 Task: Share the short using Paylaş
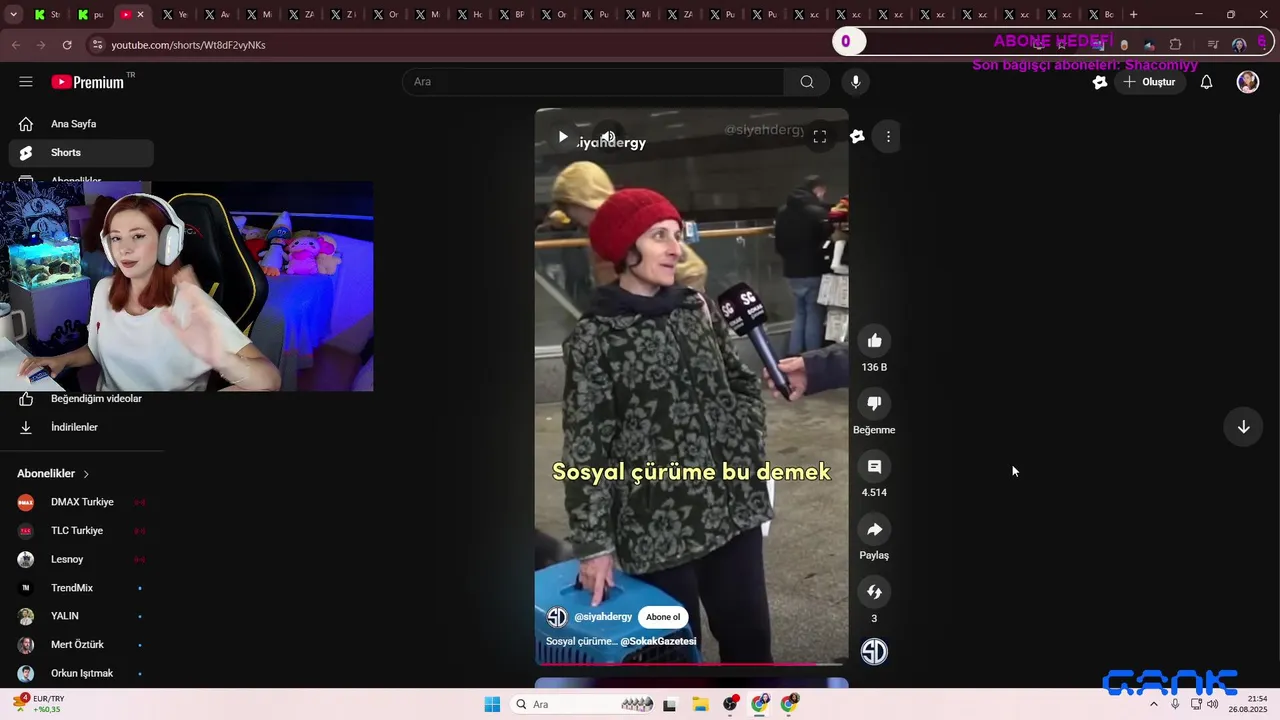(874, 530)
